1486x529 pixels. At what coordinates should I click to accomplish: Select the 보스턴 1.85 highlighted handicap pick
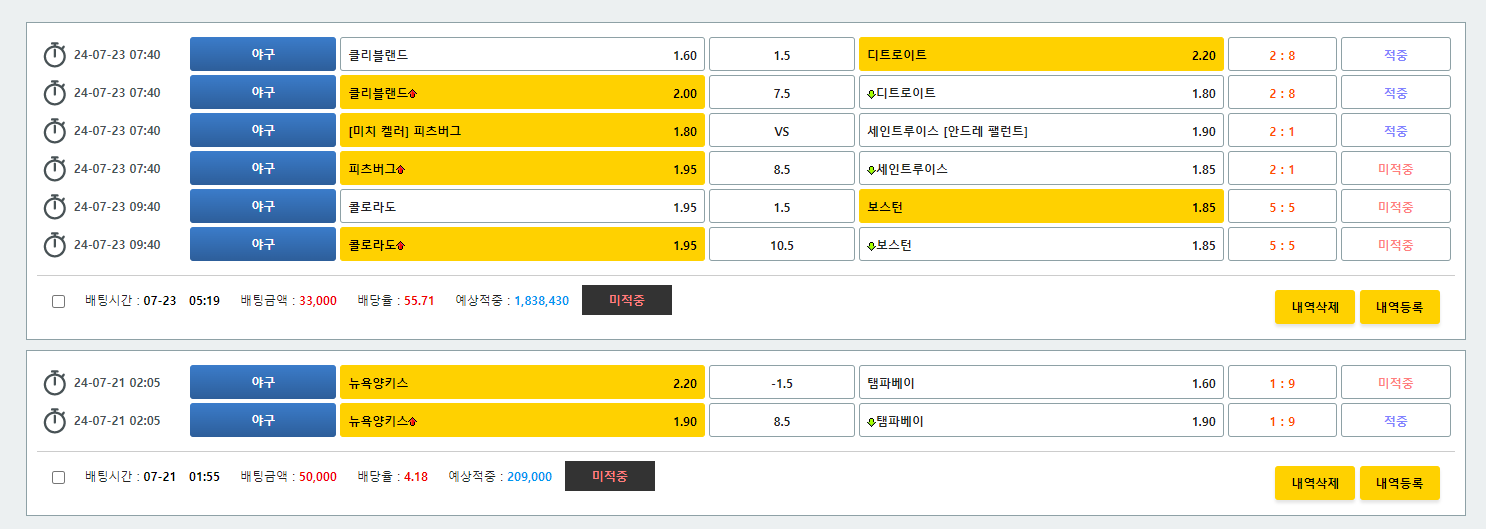1040,207
